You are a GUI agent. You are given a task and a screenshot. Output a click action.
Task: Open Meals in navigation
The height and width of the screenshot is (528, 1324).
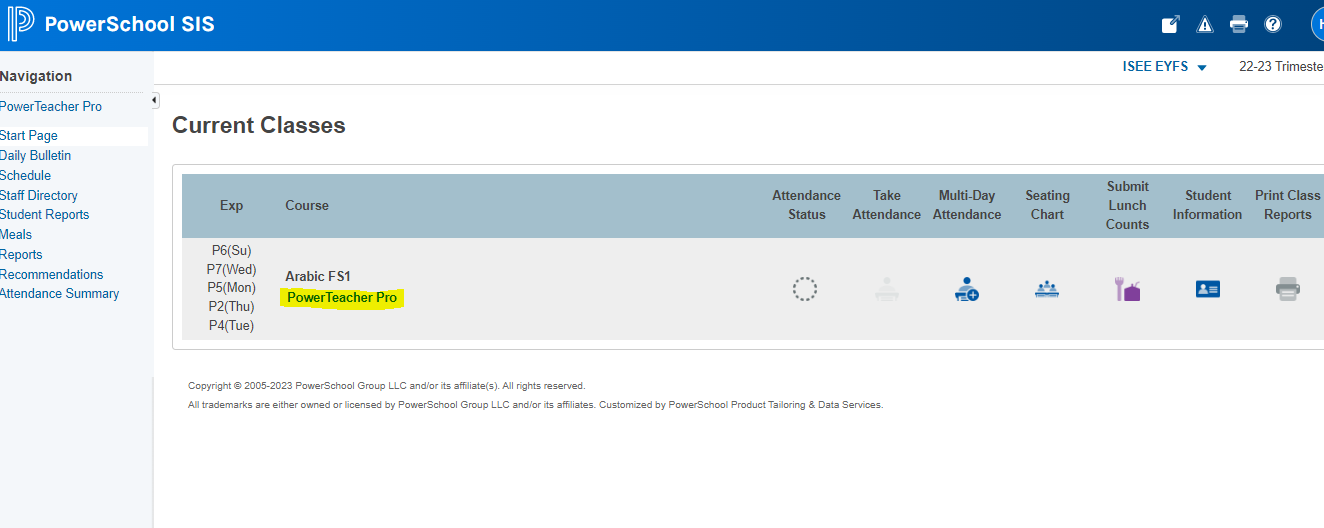[x=16, y=235]
